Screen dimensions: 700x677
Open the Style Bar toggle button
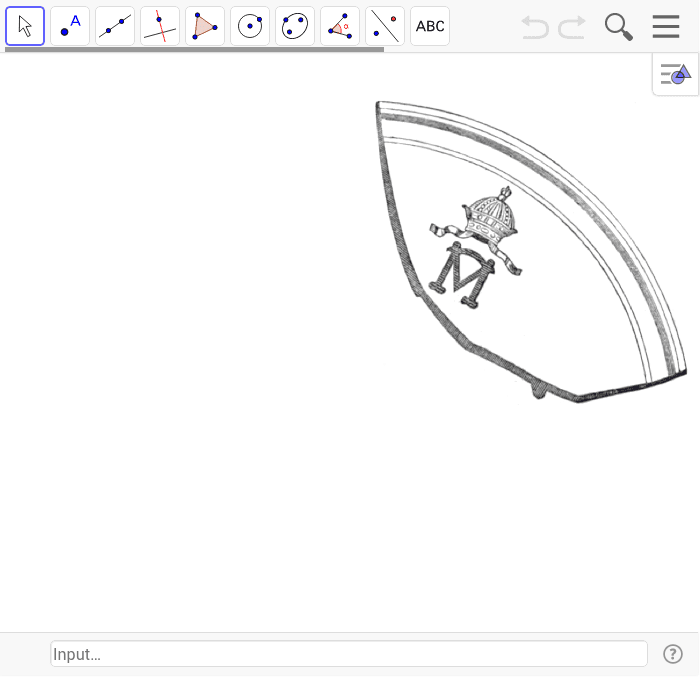[675, 74]
